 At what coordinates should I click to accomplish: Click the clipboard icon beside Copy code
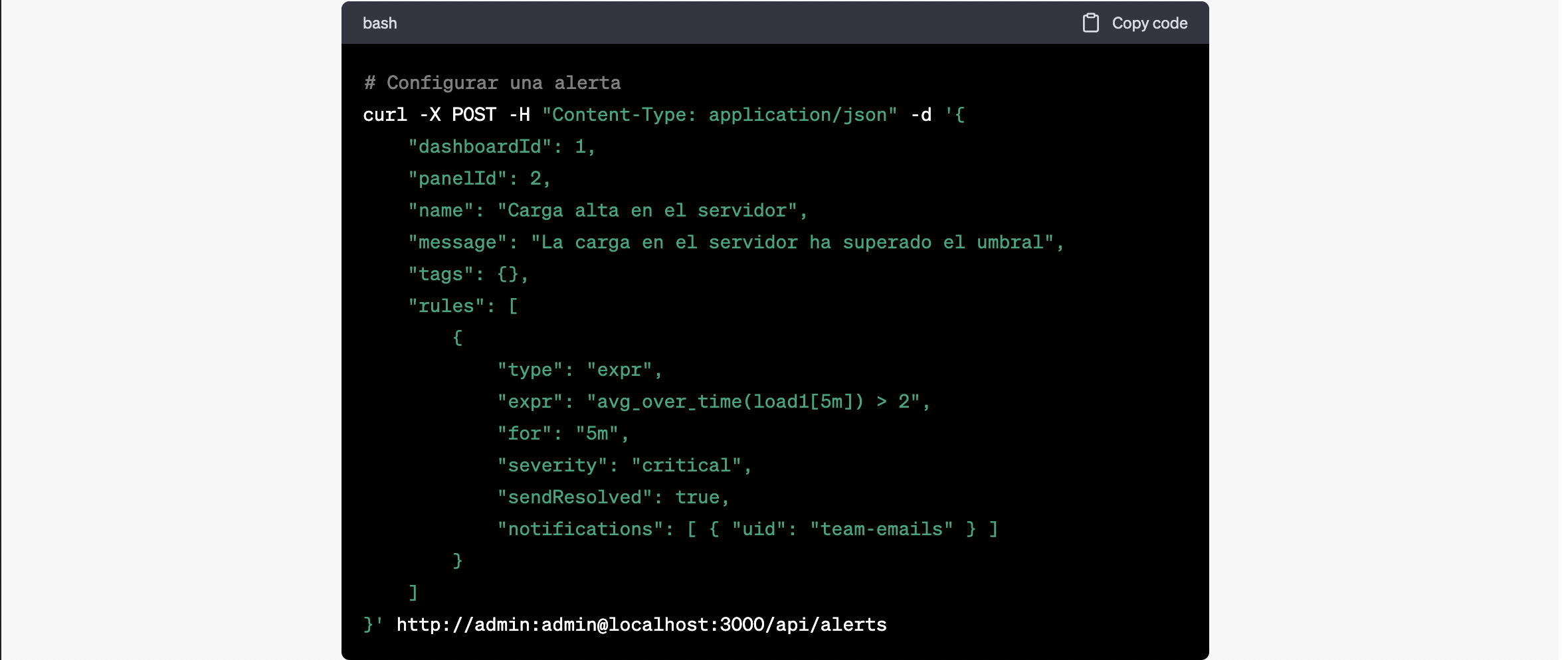(1090, 23)
